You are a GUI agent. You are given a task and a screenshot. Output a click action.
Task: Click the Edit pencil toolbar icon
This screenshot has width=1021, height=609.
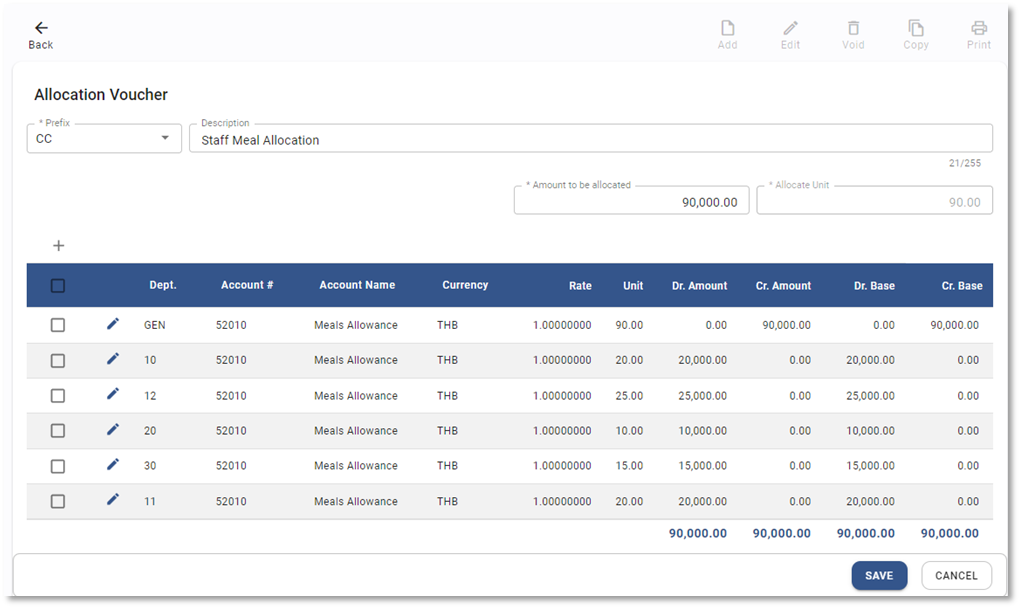pyautogui.click(x=790, y=29)
